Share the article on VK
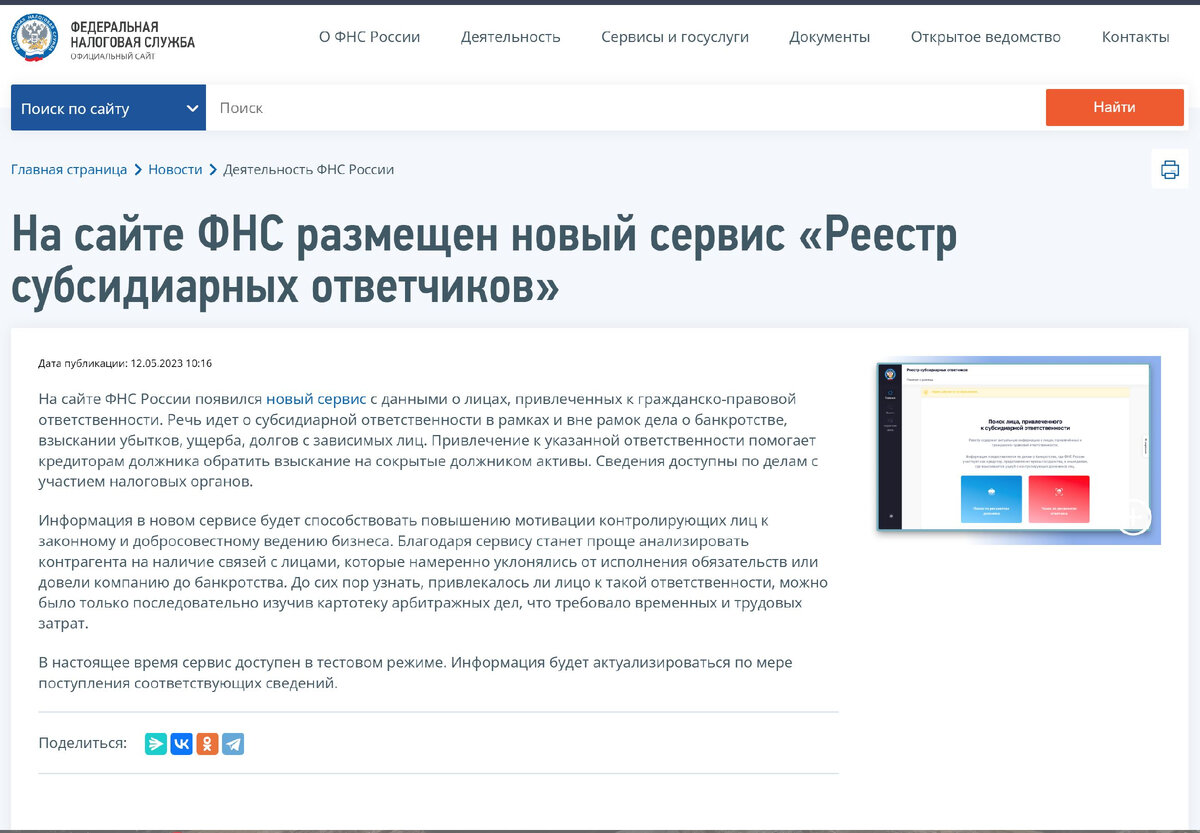The width and height of the screenshot is (1200, 833). [181, 744]
